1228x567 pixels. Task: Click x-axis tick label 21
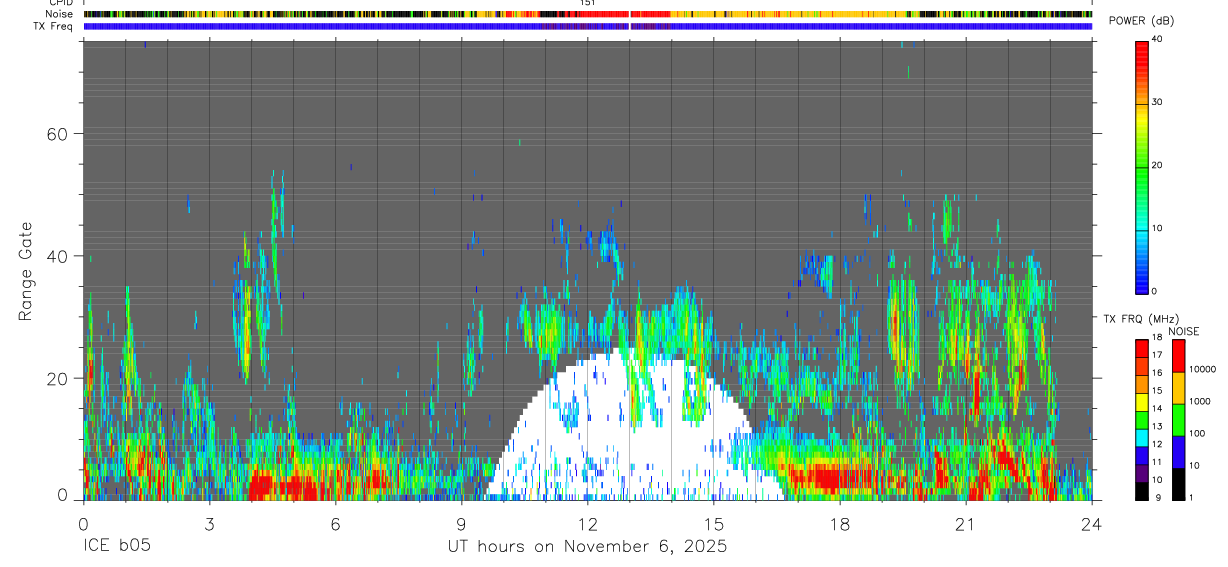tap(965, 524)
